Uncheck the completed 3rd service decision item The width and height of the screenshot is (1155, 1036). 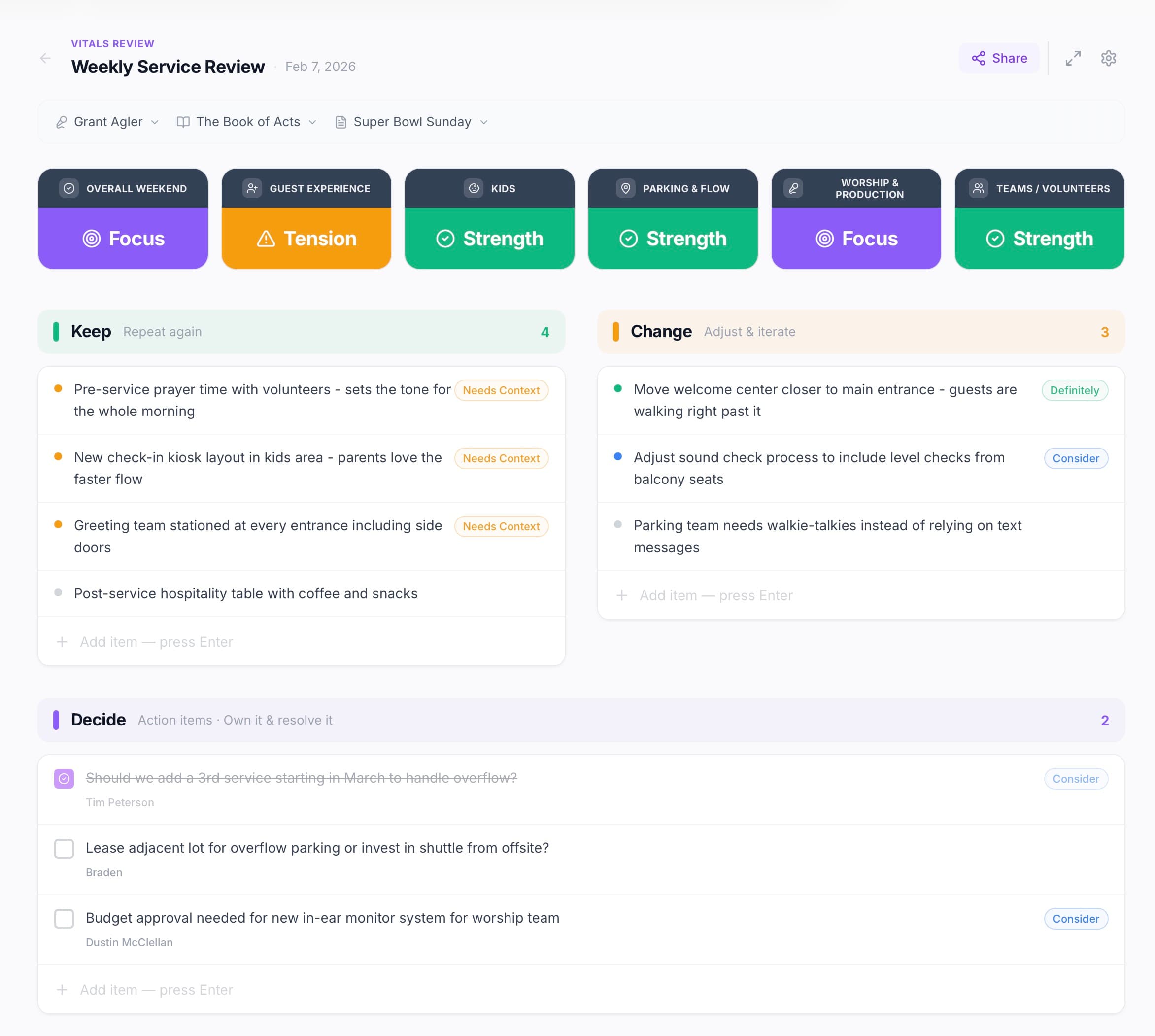point(64,778)
